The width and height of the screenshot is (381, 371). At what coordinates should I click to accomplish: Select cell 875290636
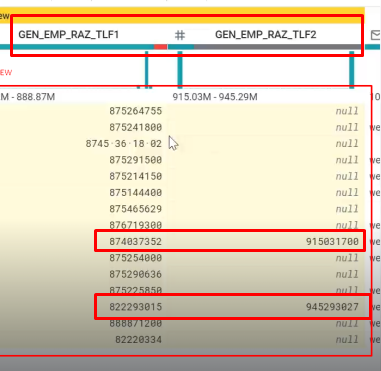[x=136, y=274]
